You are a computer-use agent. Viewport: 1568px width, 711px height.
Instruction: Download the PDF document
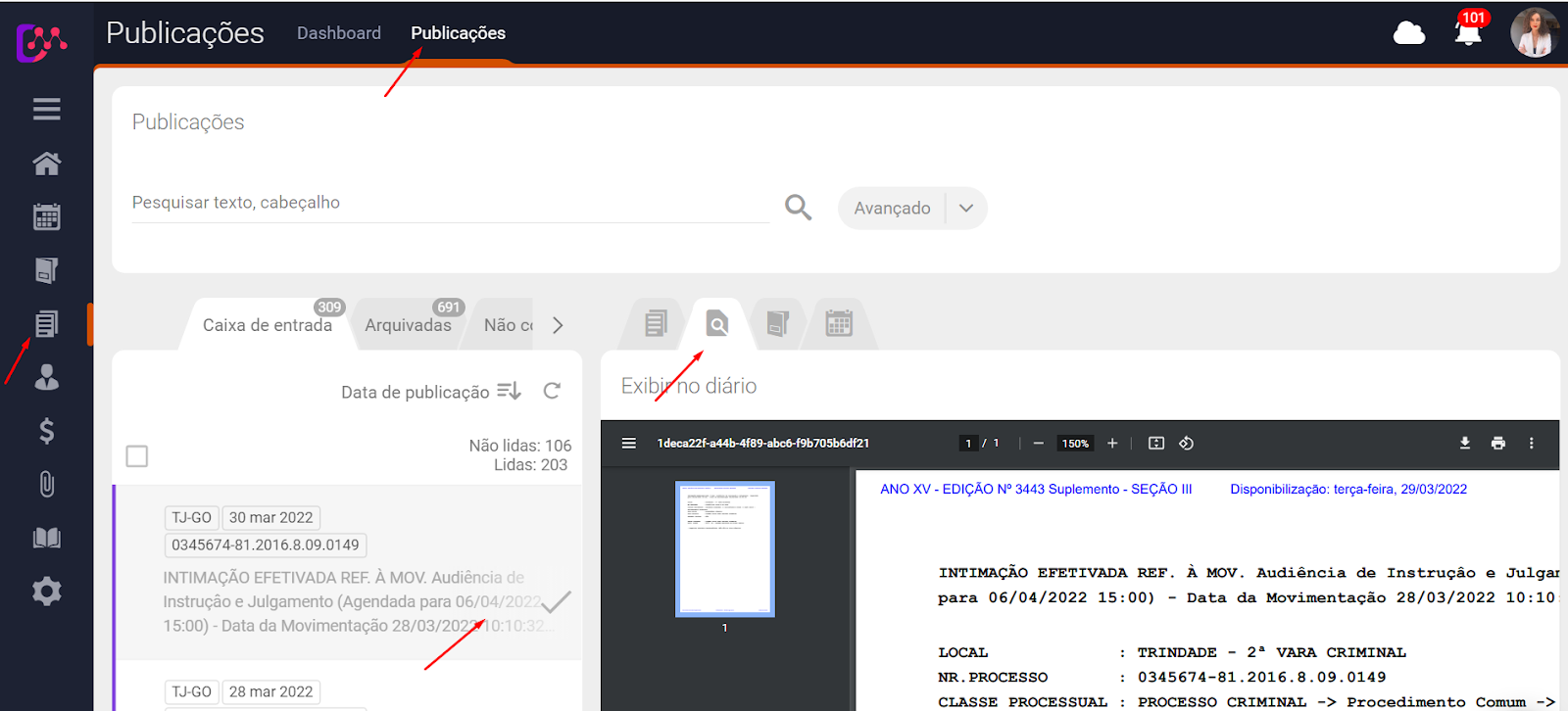tap(1464, 444)
